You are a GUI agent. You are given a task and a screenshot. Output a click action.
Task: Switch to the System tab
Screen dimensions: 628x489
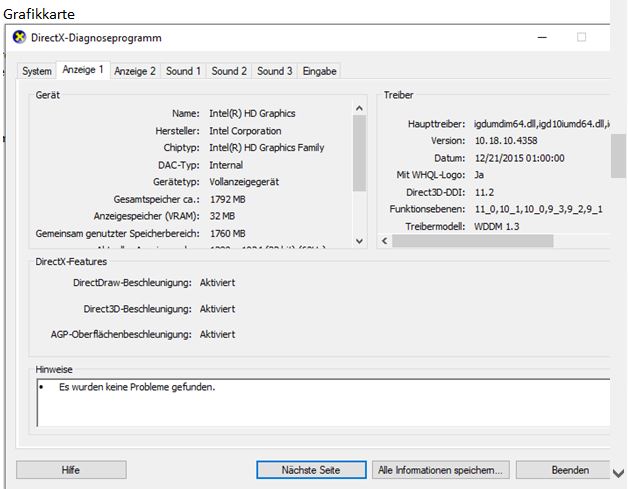[x=37, y=71]
